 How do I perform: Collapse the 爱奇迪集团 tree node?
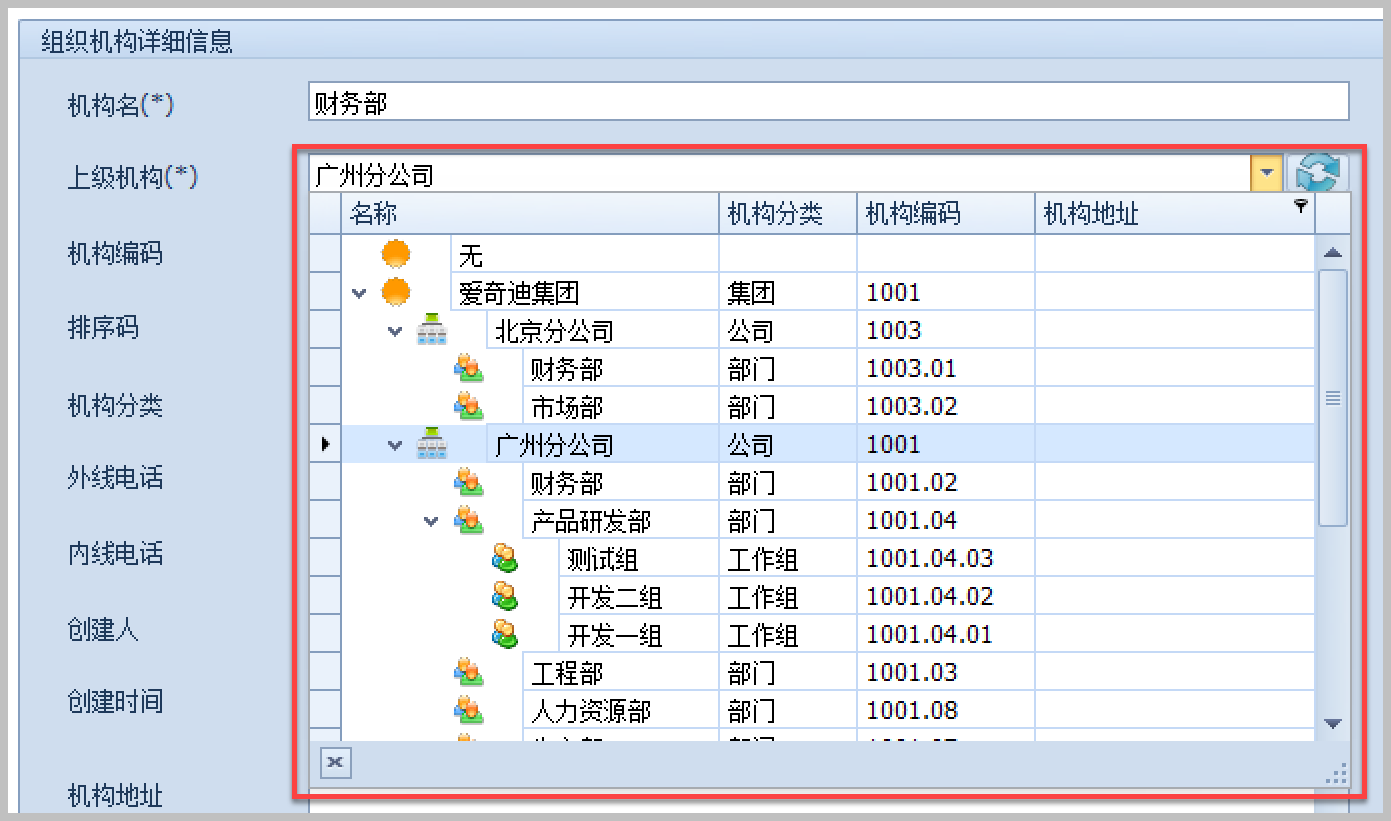[x=360, y=294]
